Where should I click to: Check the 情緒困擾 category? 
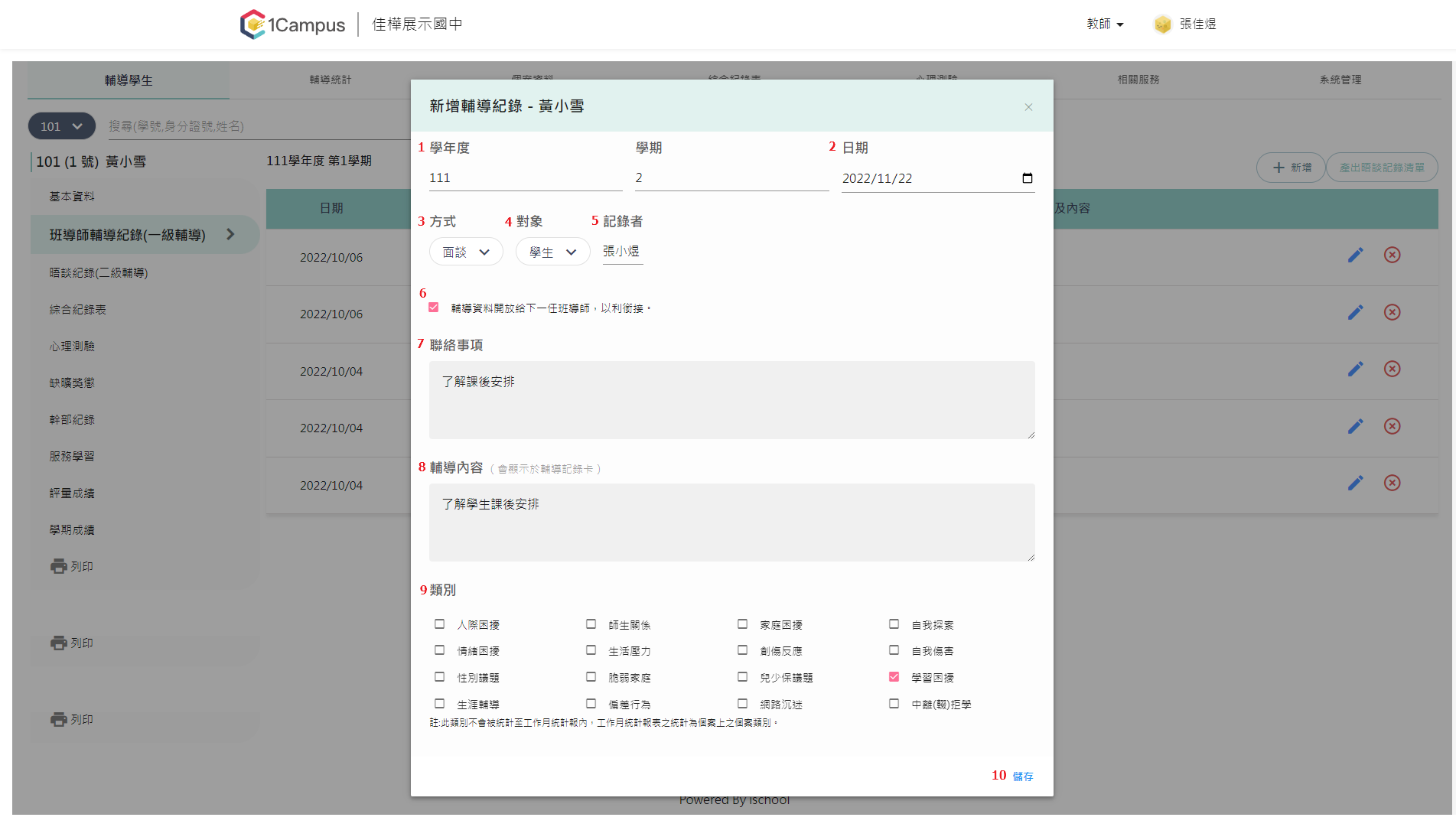(439, 650)
